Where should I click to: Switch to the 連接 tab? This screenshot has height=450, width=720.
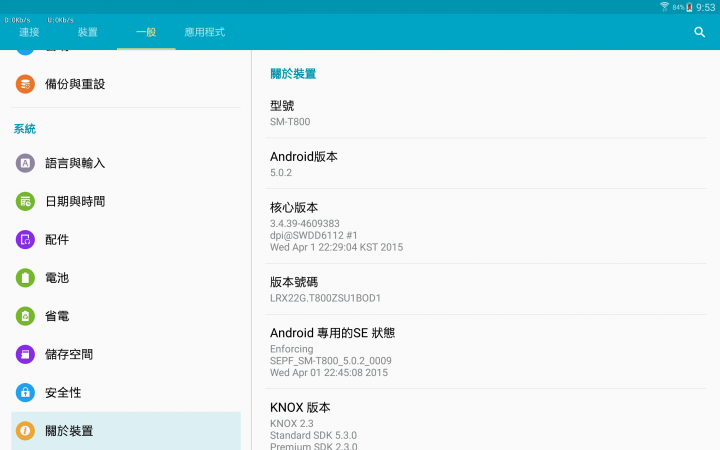pyautogui.click(x=29, y=32)
